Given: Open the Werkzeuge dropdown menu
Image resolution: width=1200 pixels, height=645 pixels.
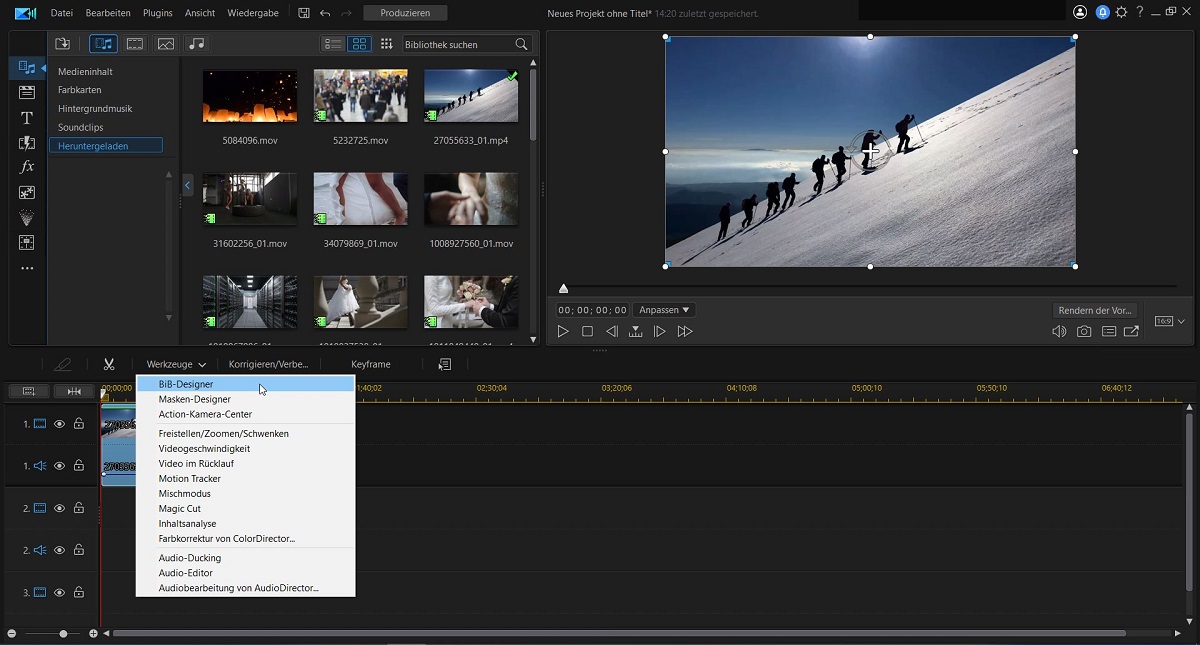Looking at the screenshot, I should [176, 364].
